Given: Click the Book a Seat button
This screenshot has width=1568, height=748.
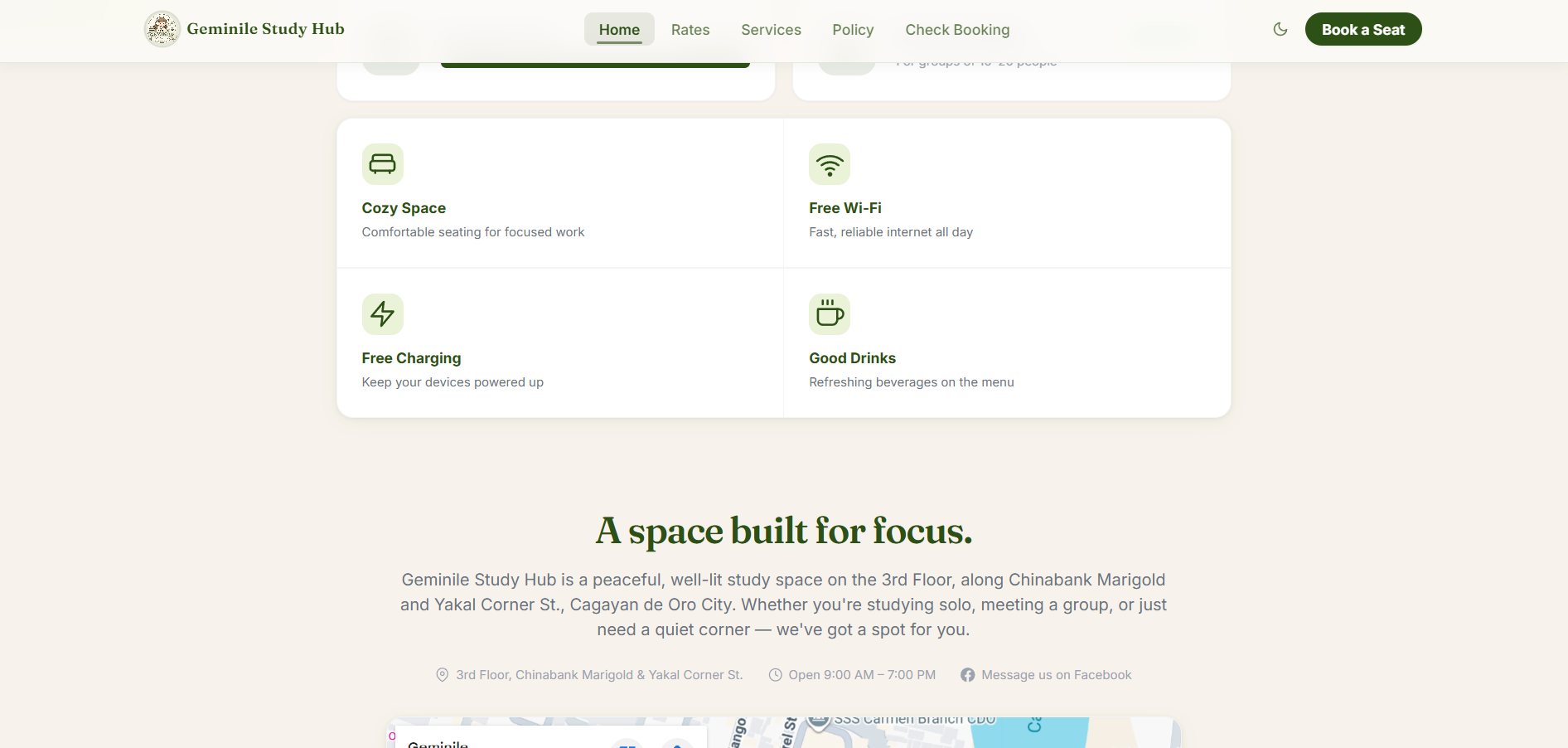Looking at the screenshot, I should pos(1363,29).
